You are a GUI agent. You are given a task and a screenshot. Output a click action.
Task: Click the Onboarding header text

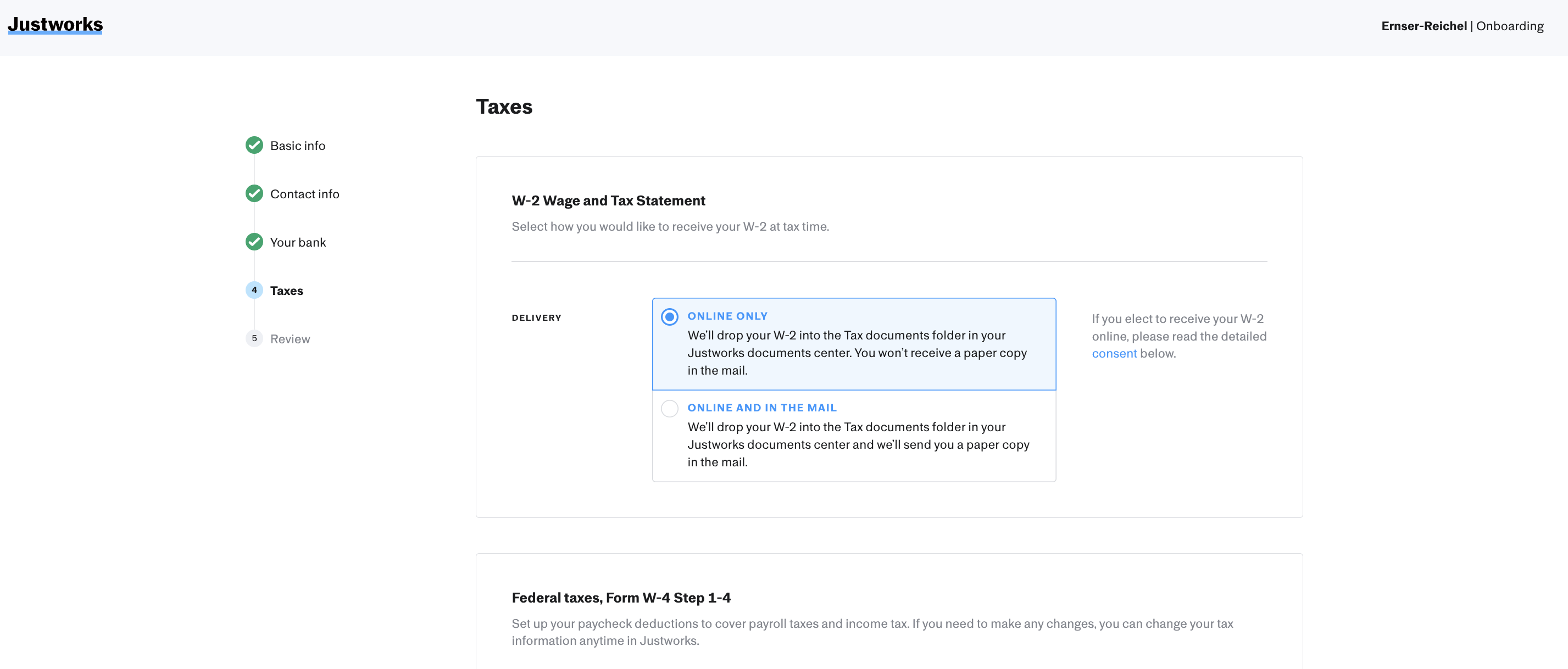1510,26
